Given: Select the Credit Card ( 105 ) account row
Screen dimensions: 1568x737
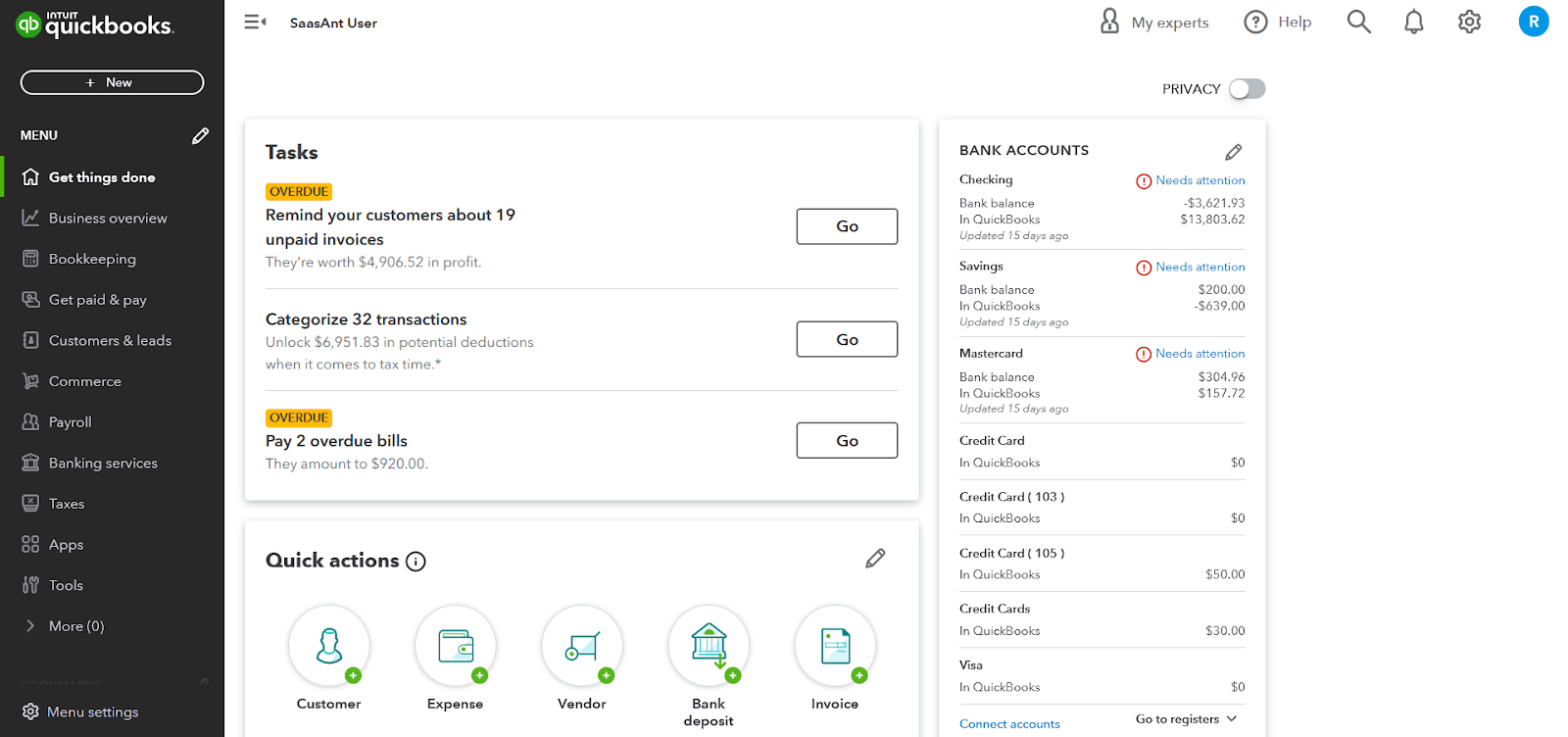Looking at the screenshot, I should point(1102,564).
